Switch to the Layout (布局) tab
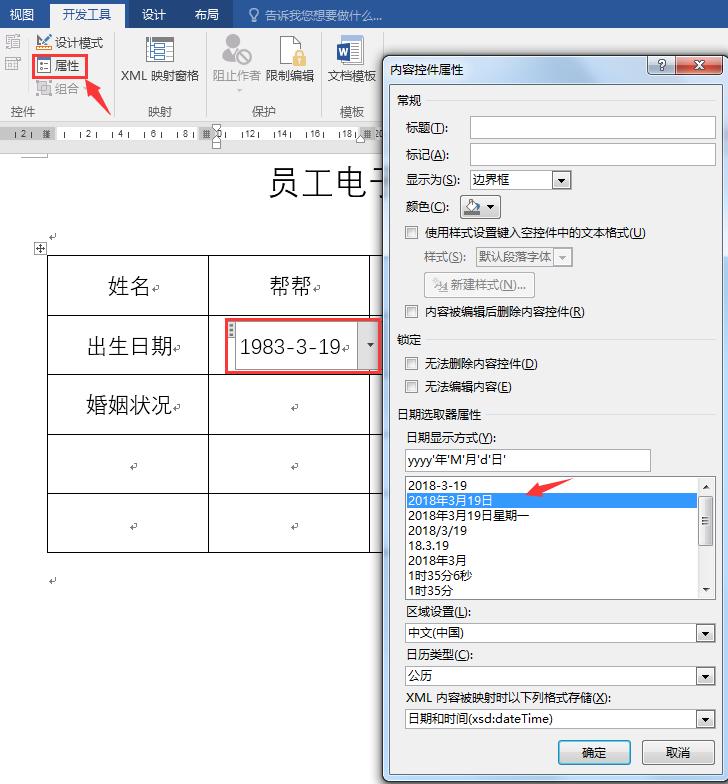Viewport: 728px width, 784px height. (x=206, y=14)
